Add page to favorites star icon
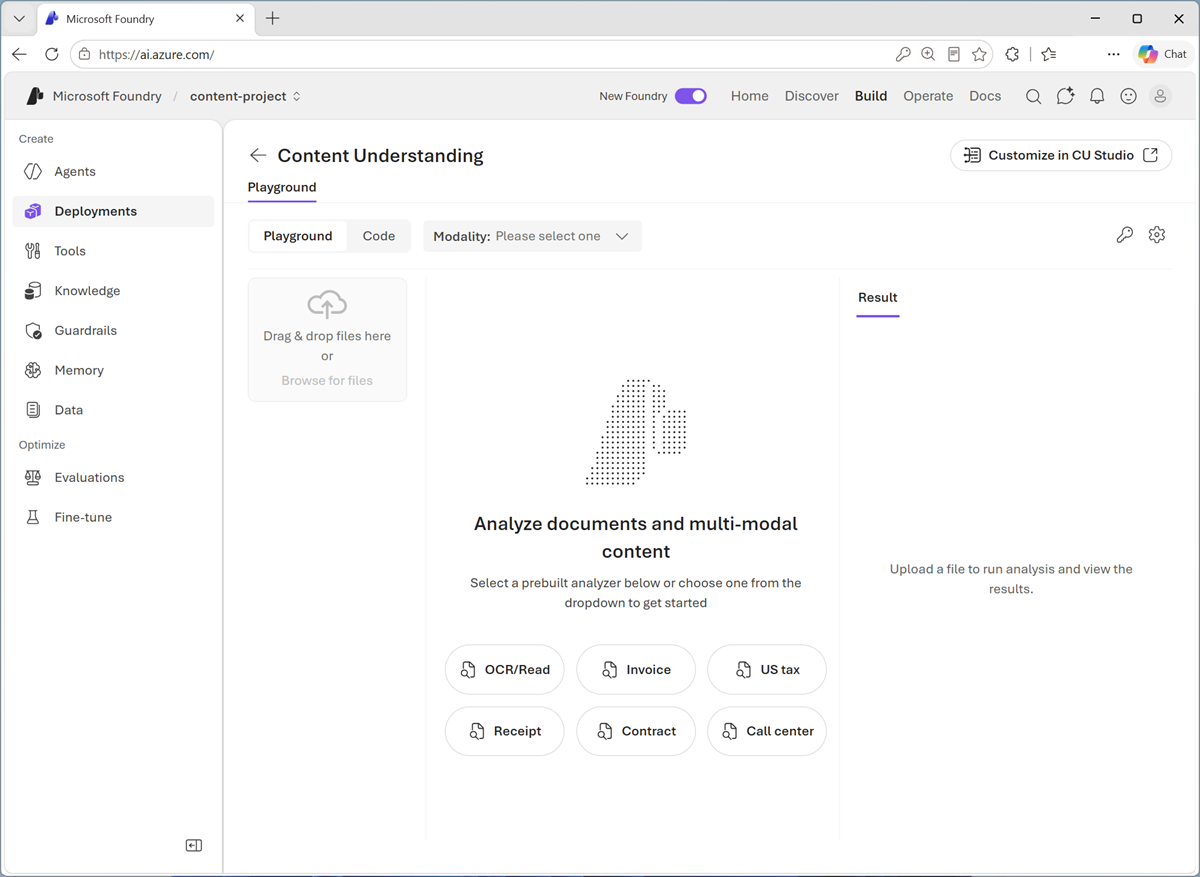Image resolution: width=1200 pixels, height=877 pixels. click(x=980, y=55)
